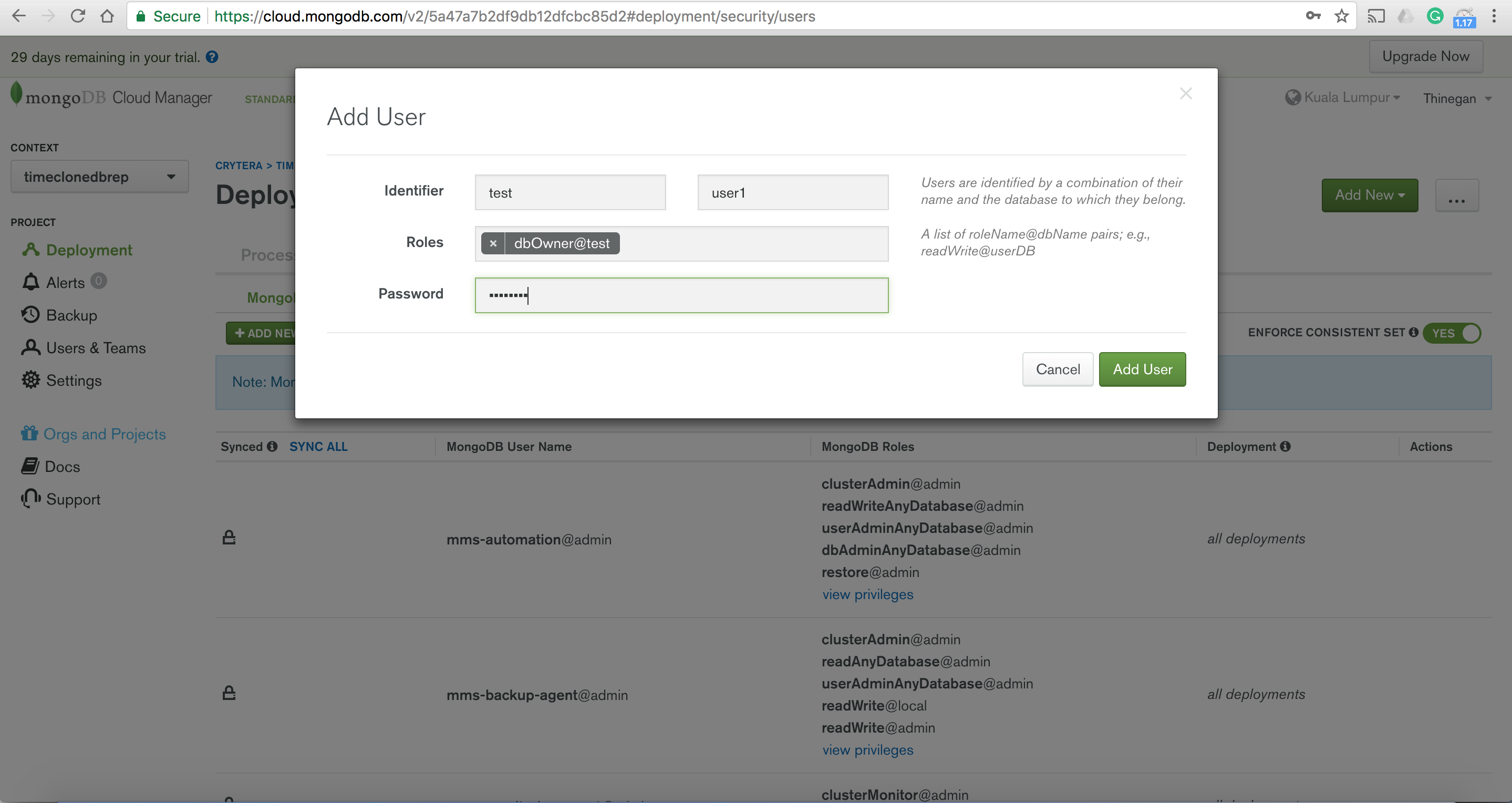Open Settings in the sidebar

pyautogui.click(x=73, y=380)
